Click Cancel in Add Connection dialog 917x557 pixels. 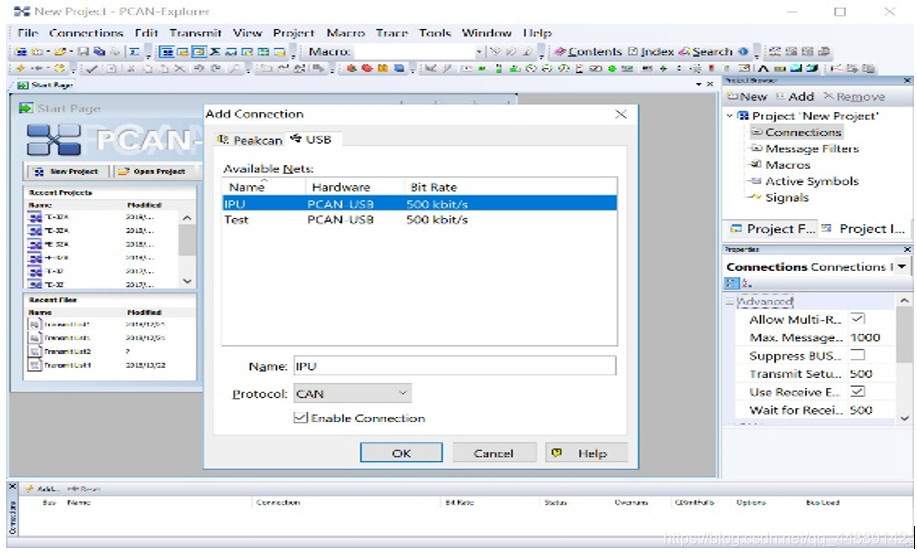click(x=494, y=453)
